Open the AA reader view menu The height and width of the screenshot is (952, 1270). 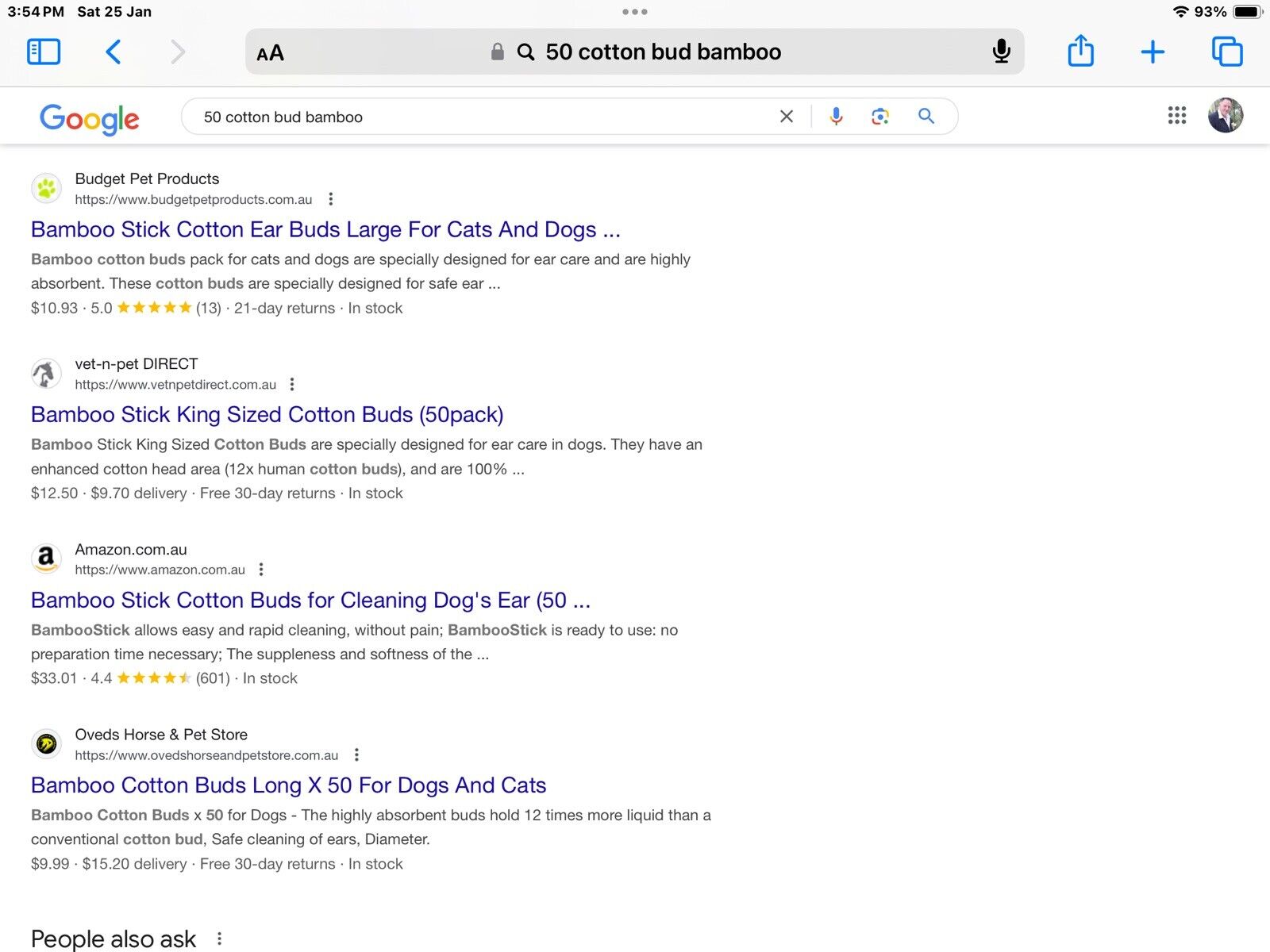(270, 53)
